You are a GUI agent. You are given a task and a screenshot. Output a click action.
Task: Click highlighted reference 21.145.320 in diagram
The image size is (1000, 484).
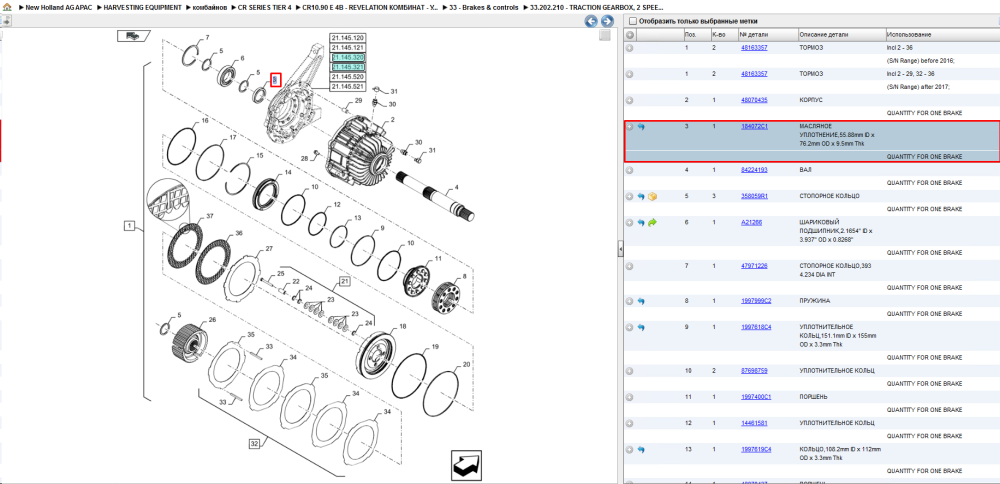pyautogui.click(x=348, y=57)
